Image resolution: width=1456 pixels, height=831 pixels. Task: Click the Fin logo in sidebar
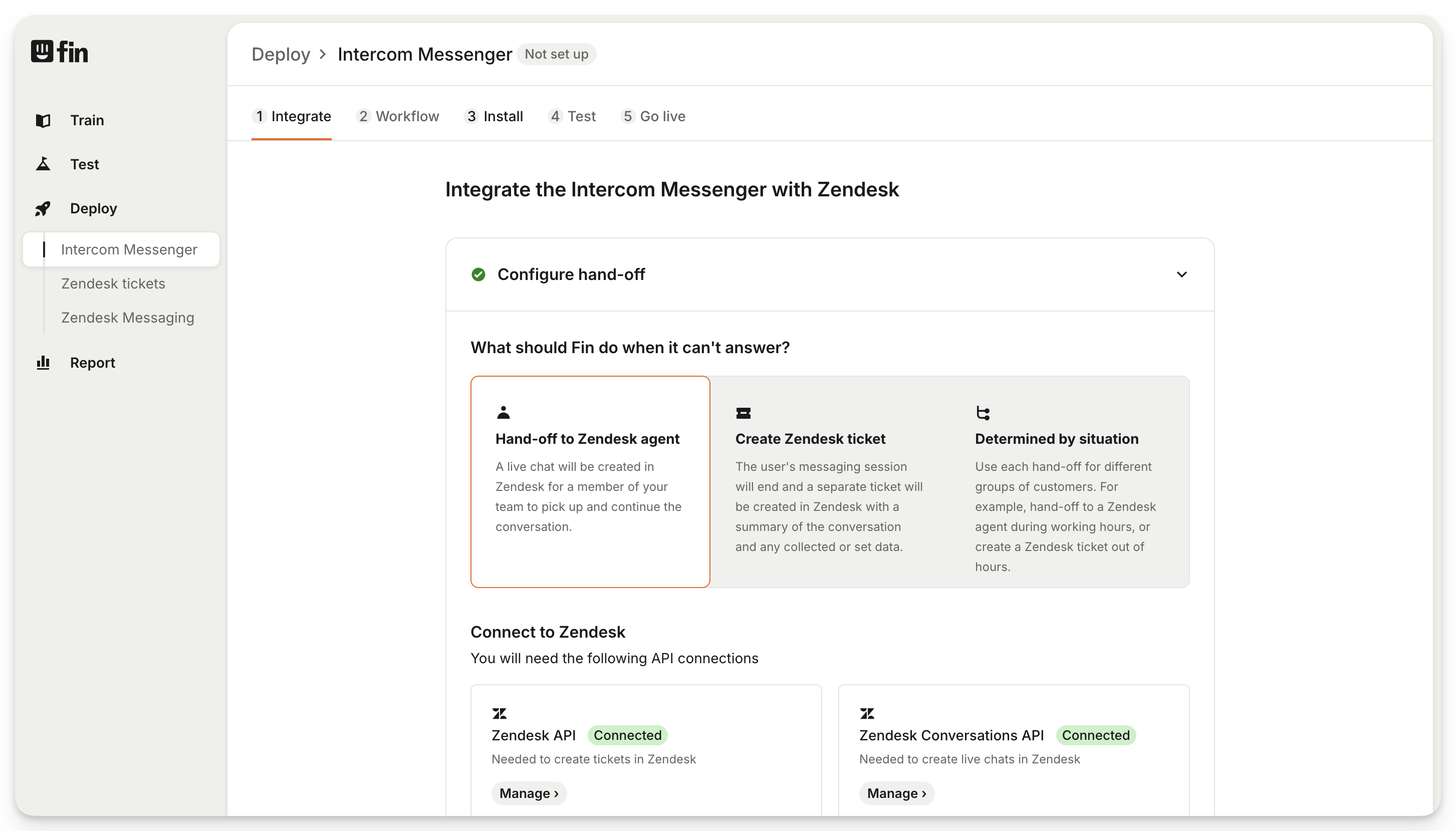pos(59,52)
